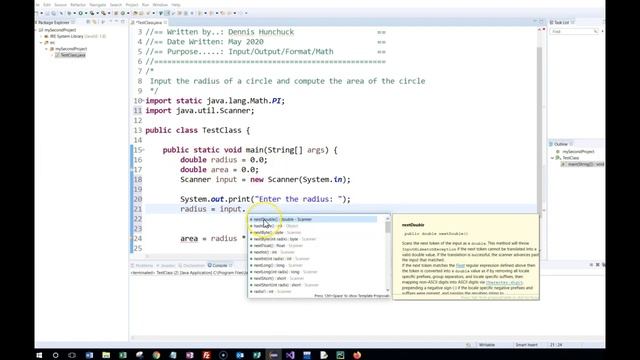Screen dimensions: 640x360
Task: Open the Run button dropdown arrow
Action: coord(85,13)
